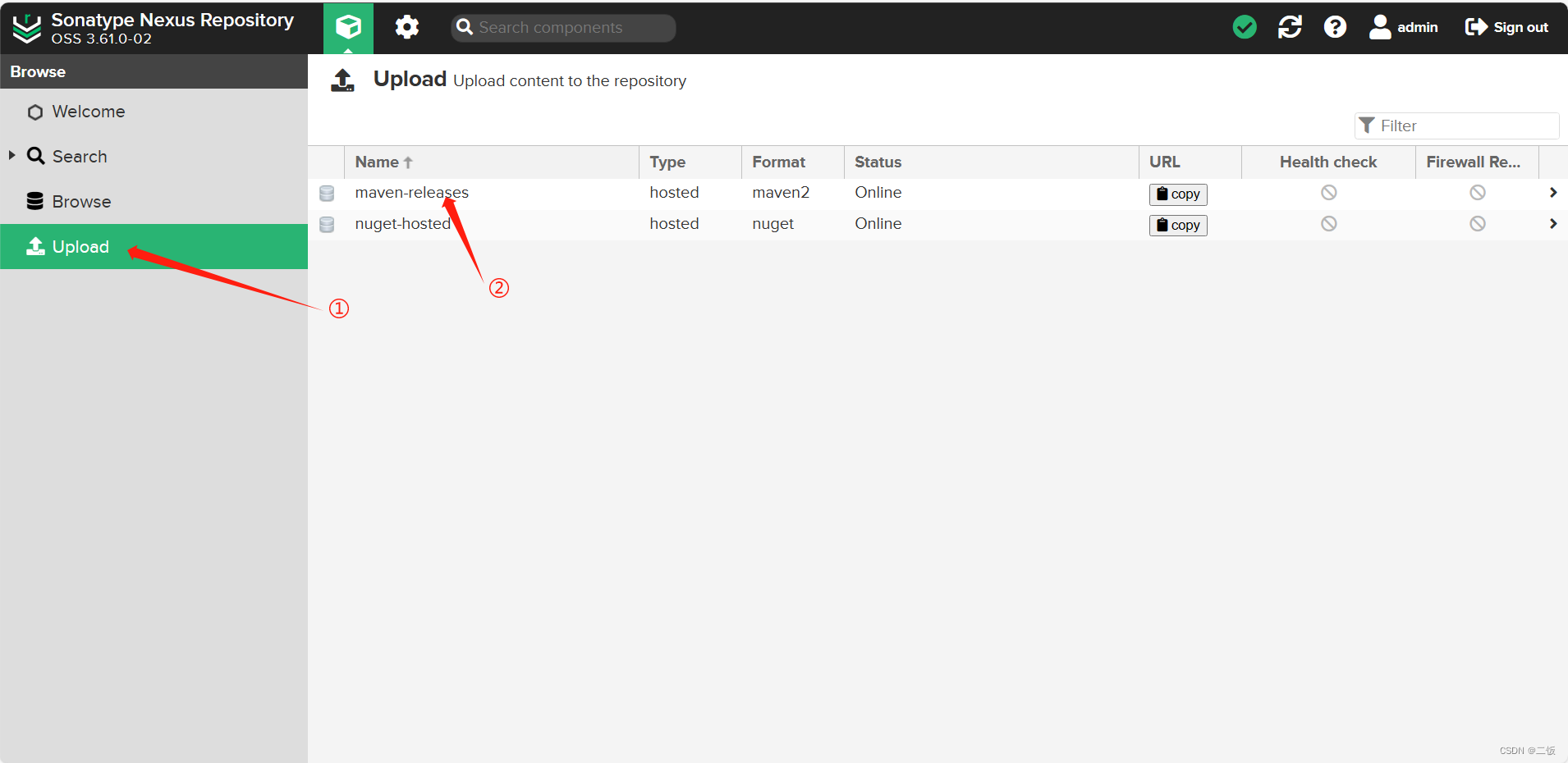Viewport: 1568px width, 763px height.
Task: Select the maven-releases repository name
Action: coord(411,193)
